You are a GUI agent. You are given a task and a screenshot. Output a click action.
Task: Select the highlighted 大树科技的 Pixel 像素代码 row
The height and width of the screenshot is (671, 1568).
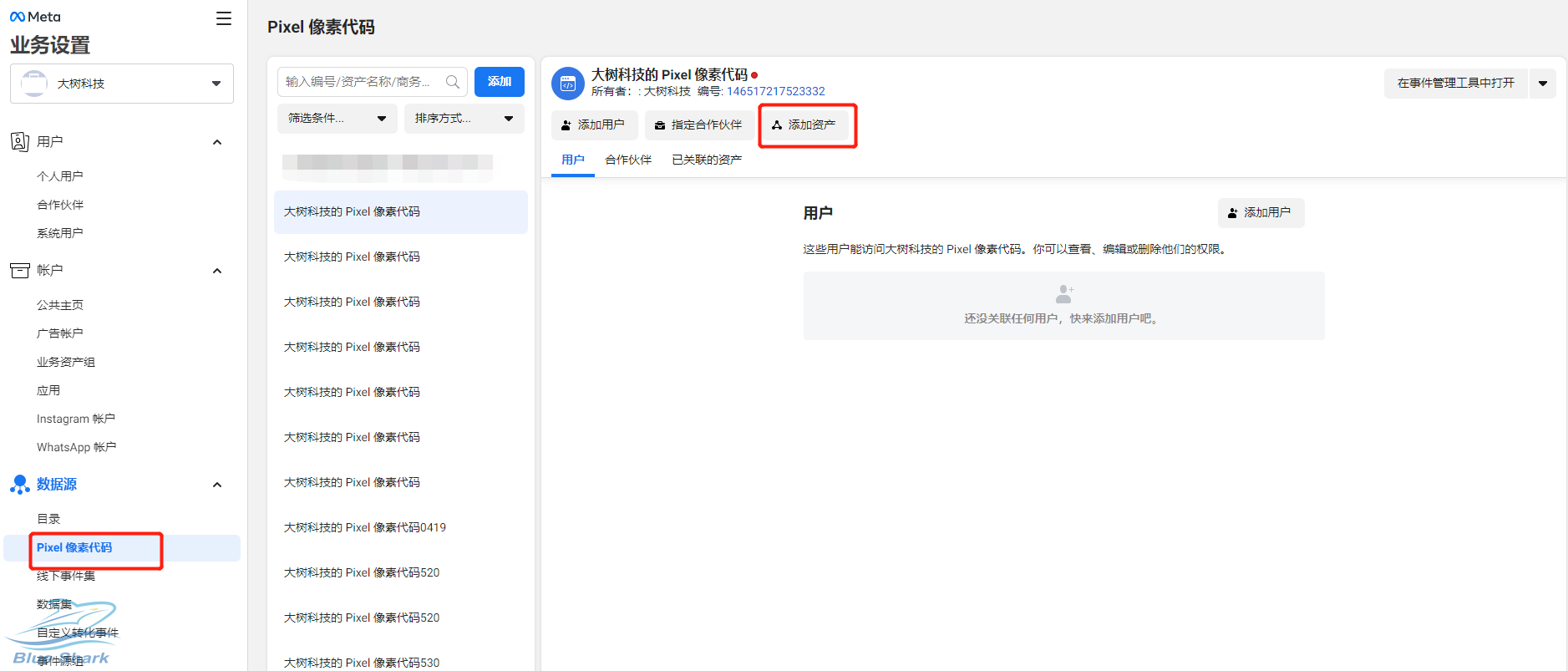401,212
